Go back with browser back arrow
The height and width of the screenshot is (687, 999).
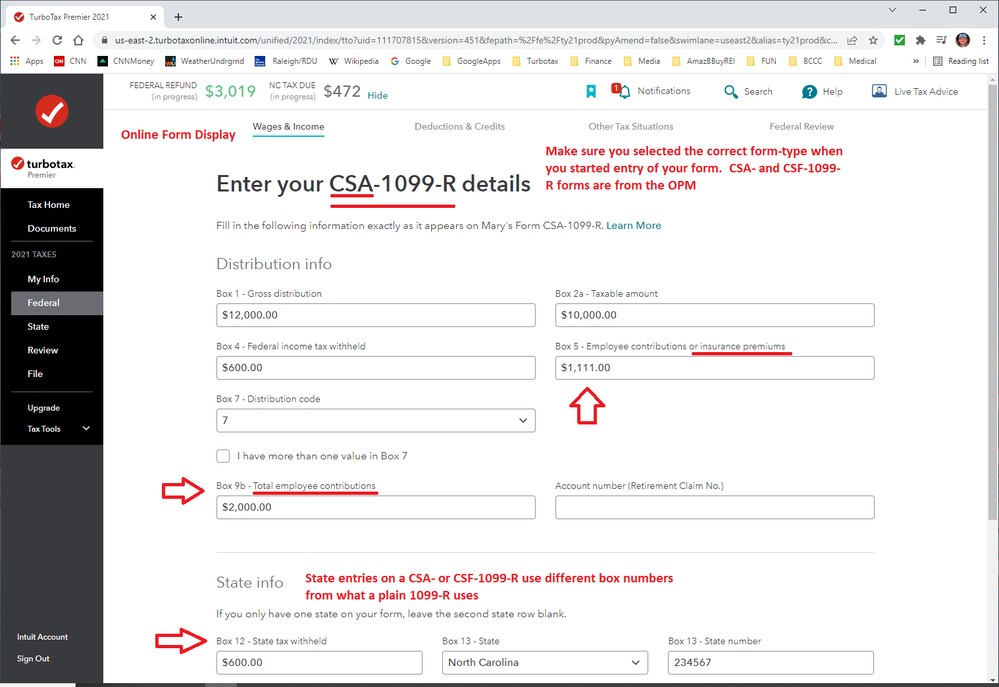15,40
